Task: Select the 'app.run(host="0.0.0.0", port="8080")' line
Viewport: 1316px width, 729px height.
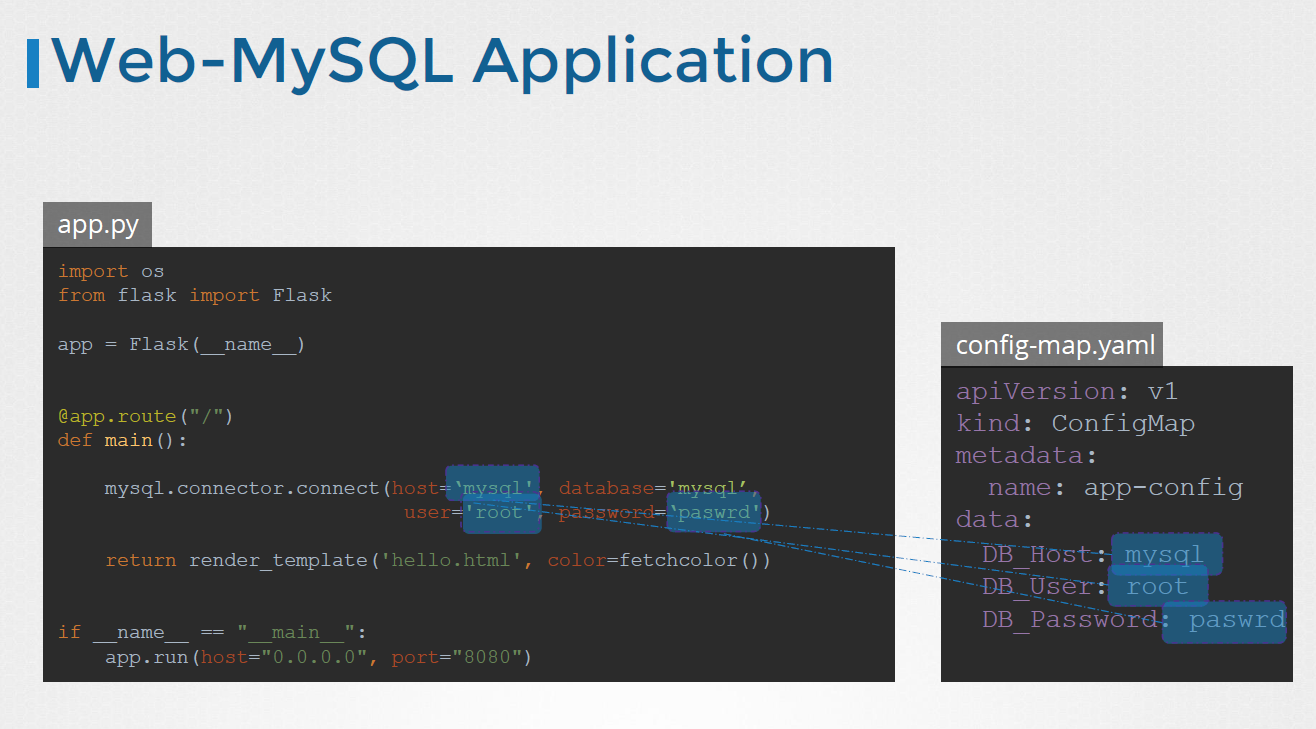Action: tap(318, 657)
